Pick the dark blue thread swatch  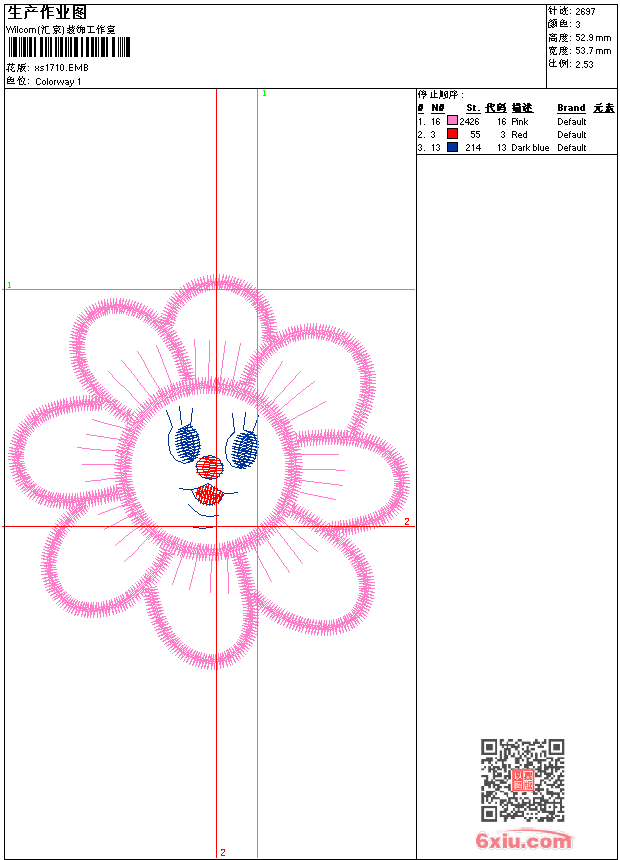coord(452,147)
